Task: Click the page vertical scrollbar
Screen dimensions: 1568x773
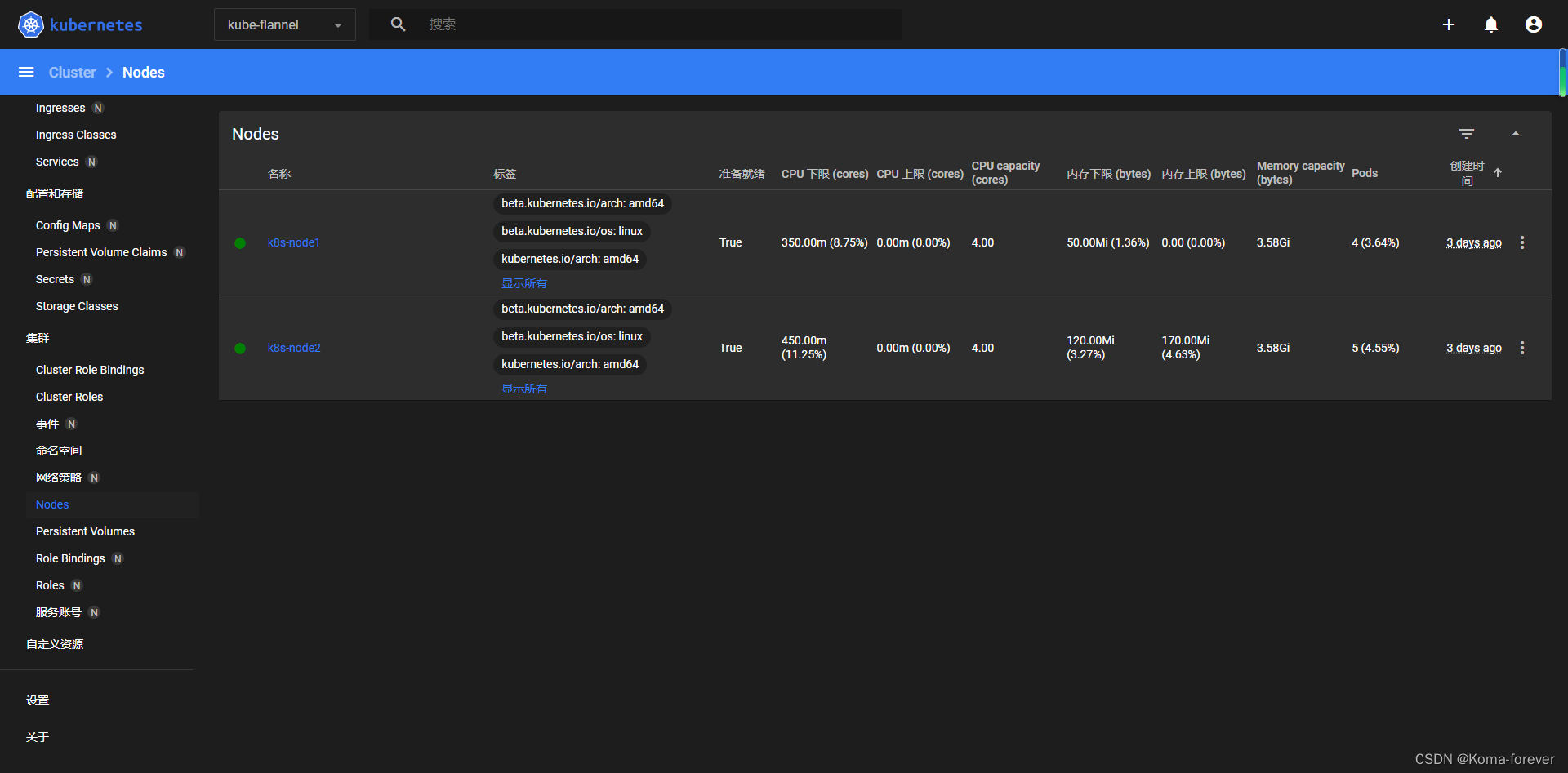Action: pyautogui.click(x=1563, y=73)
